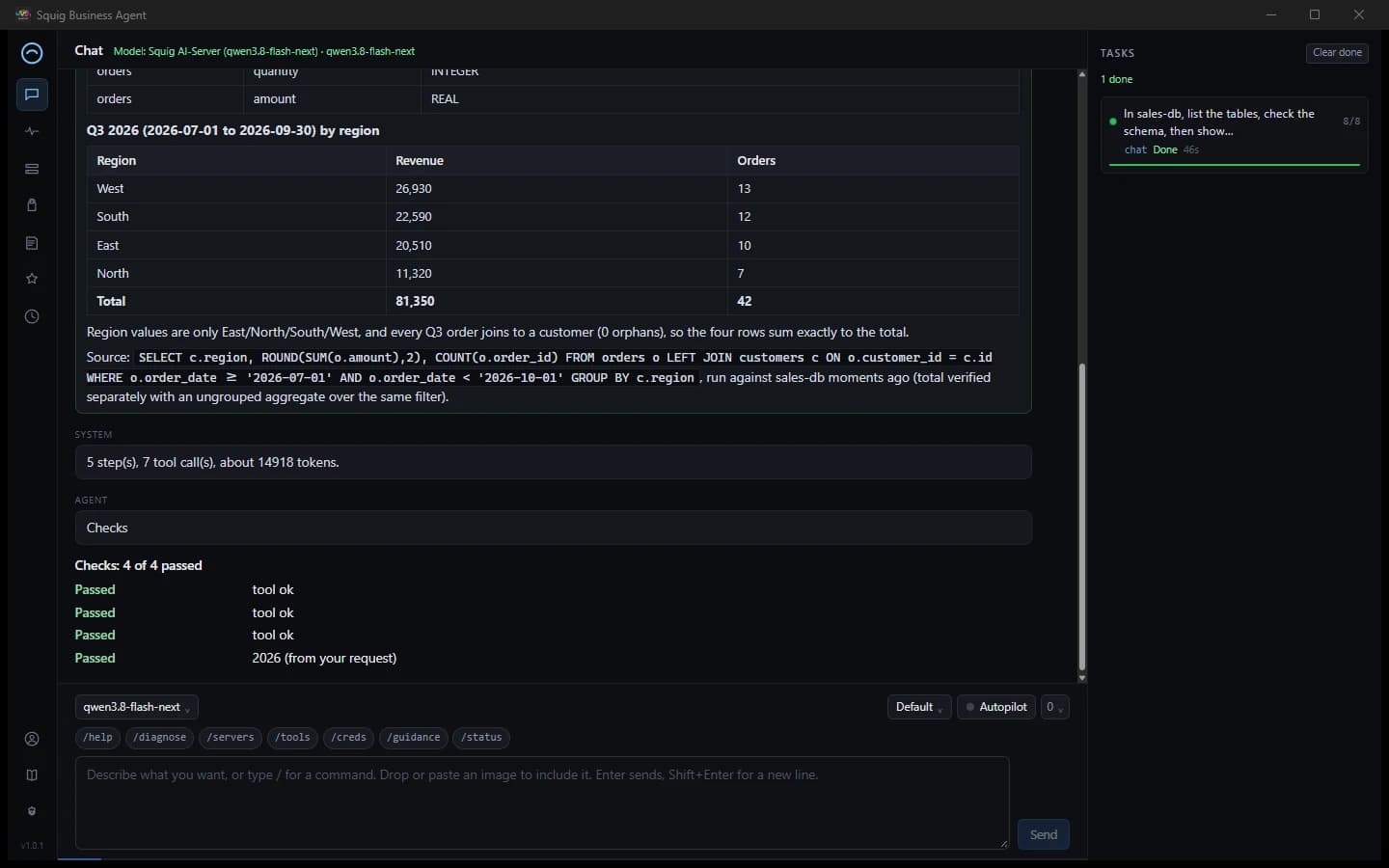This screenshot has height=868, width=1389.
Task: Open the lock credentials icon in sidebar
Action: [x=32, y=205]
